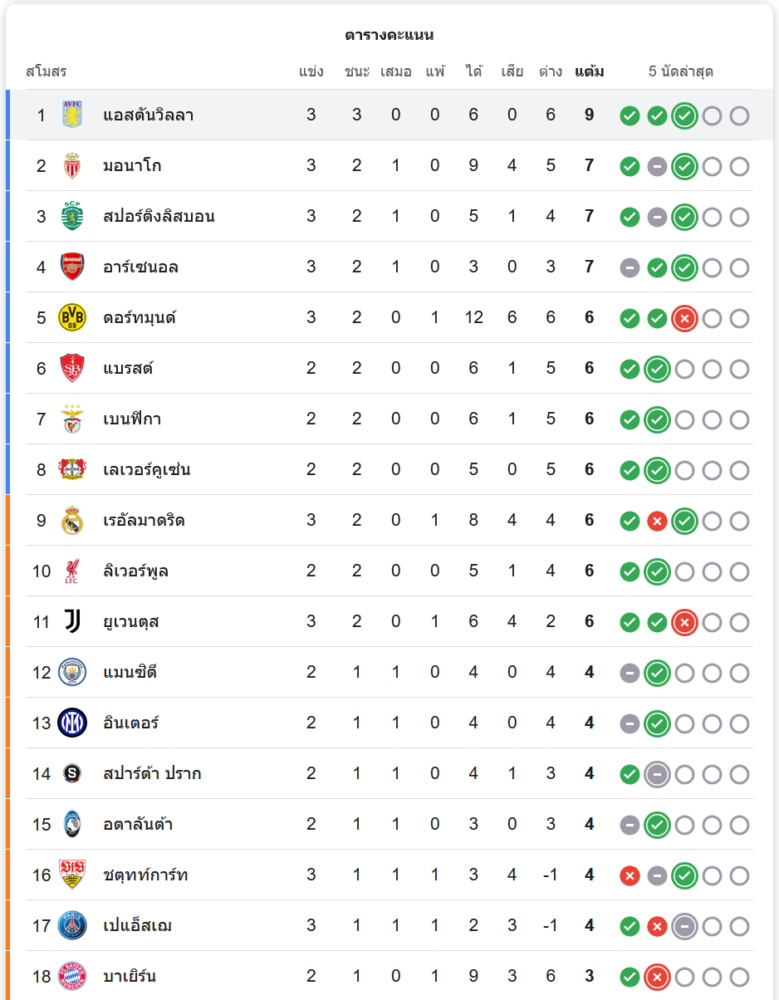Click the สโมสร club column header
The width and height of the screenshot is (779, 1000).
46,72
